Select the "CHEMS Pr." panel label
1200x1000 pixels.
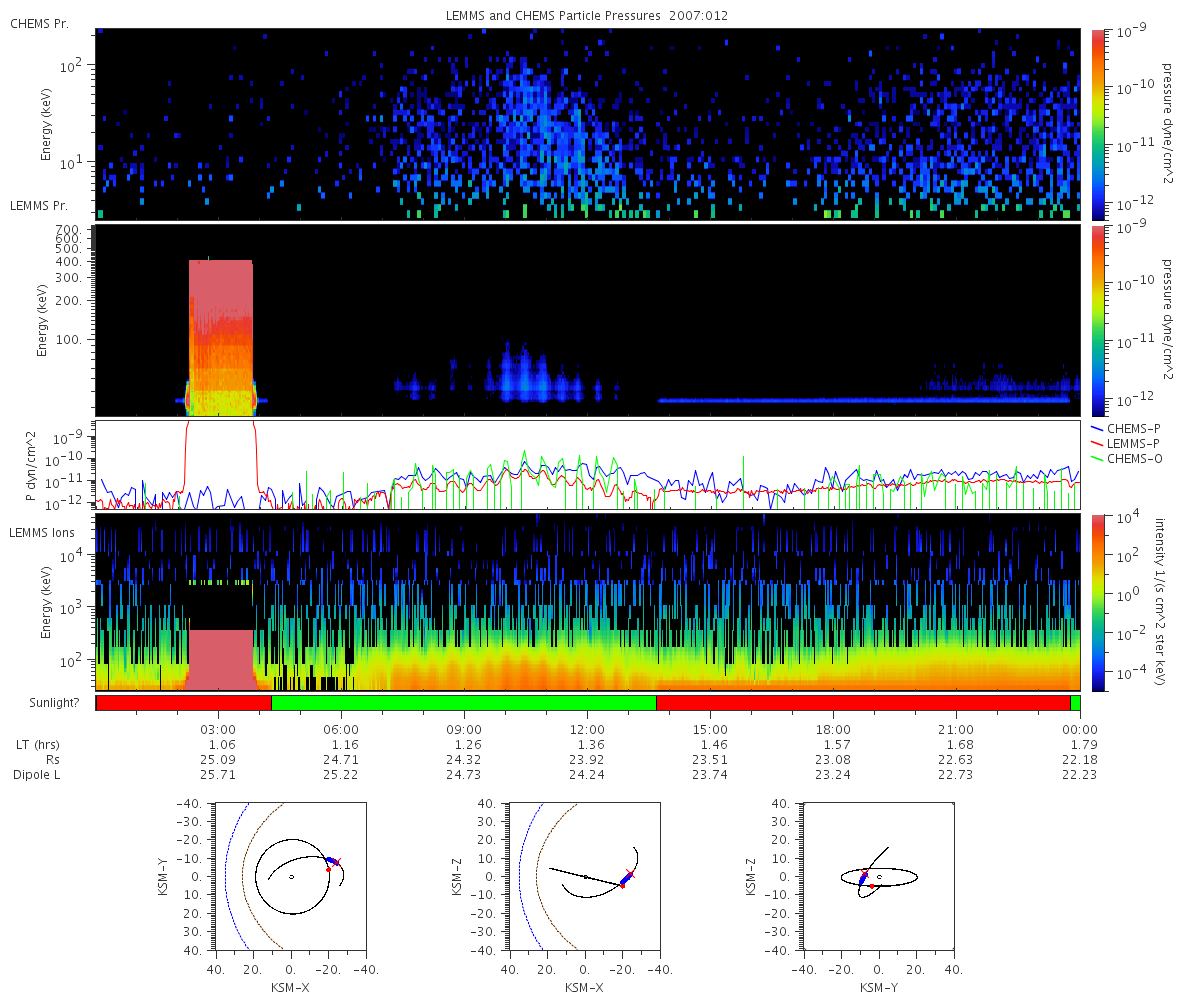pyautogui.click(x=39, y=23)
